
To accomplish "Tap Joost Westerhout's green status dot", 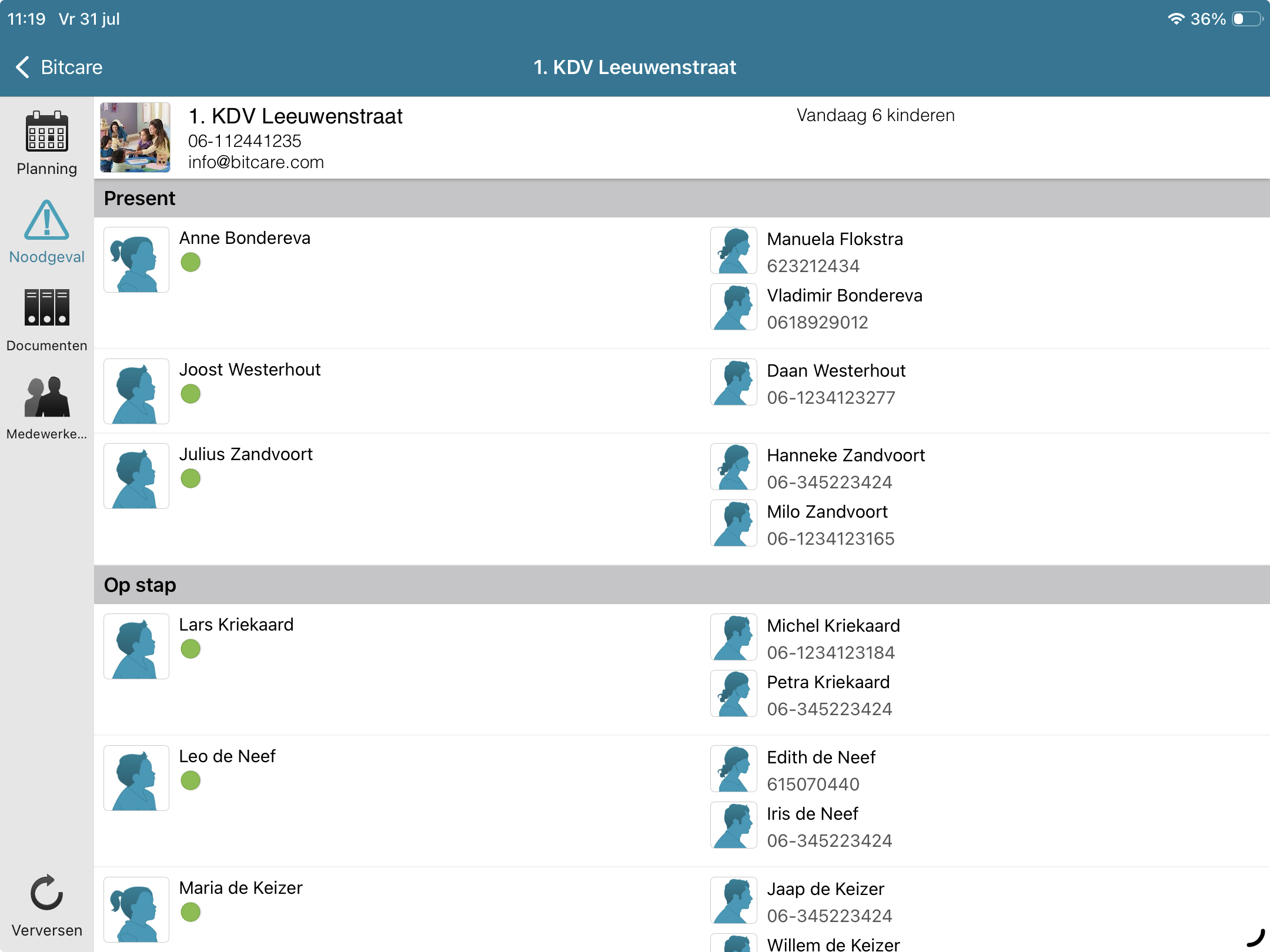I will 190,394.
